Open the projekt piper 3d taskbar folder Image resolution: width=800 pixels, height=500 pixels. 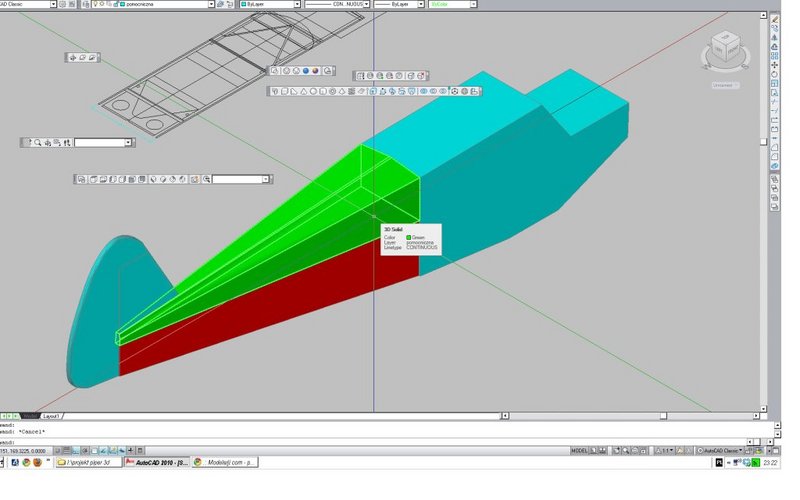click(x=89, y=462)
